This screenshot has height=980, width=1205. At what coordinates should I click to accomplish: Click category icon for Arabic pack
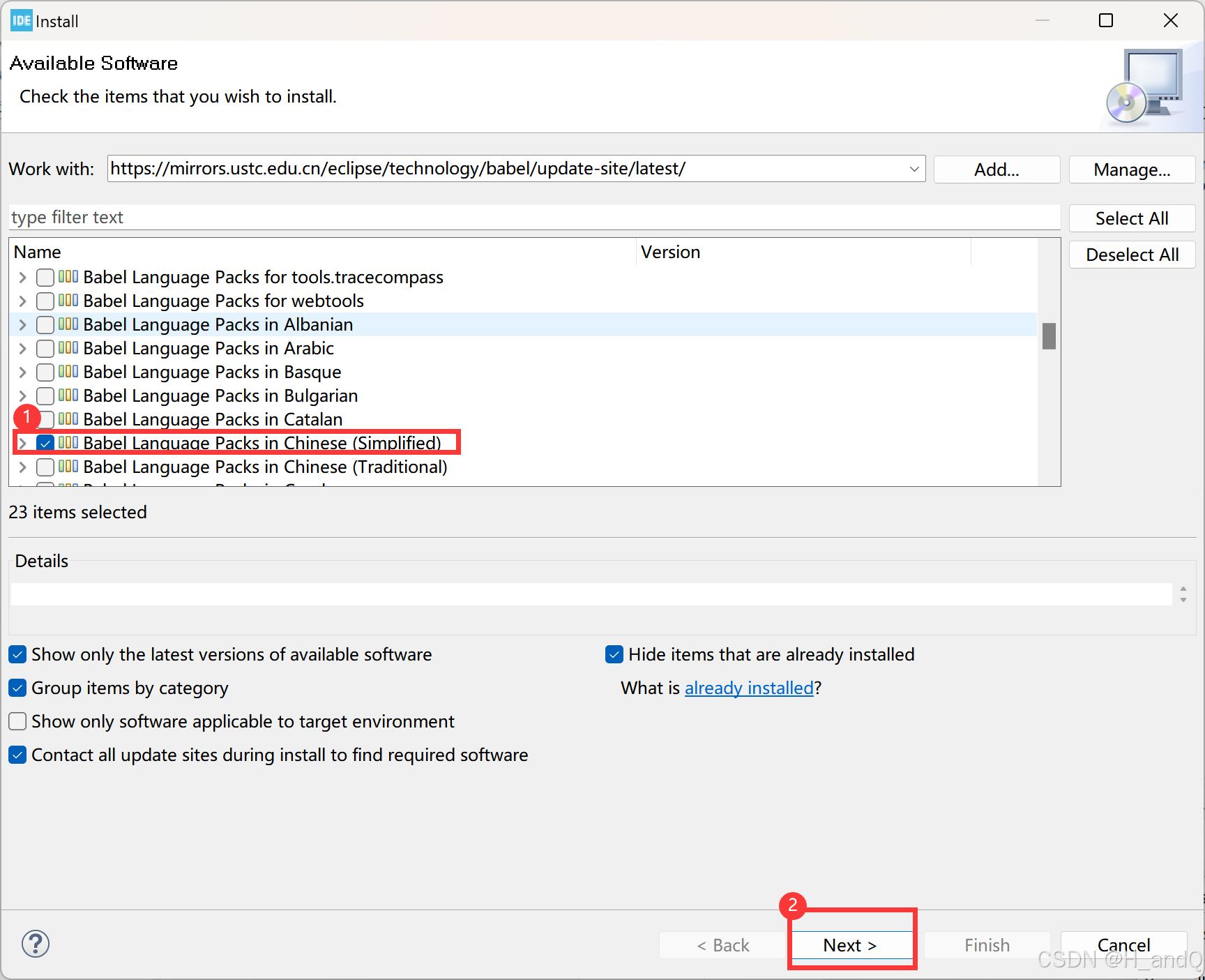[68, 347]
